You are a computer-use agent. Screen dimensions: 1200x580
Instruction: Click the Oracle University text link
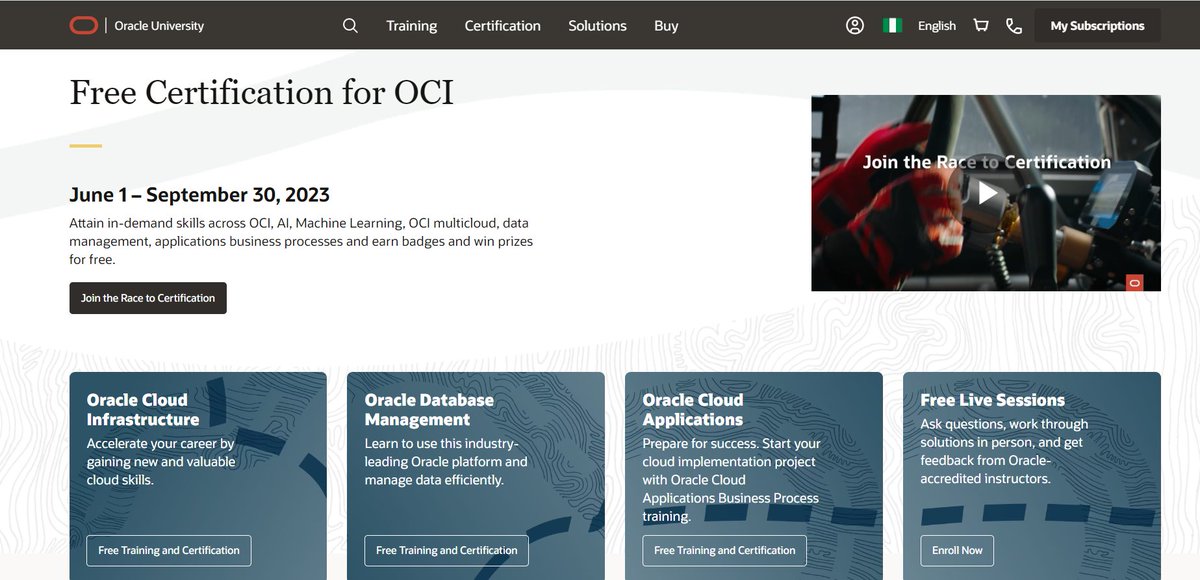(x=159, y=25)
